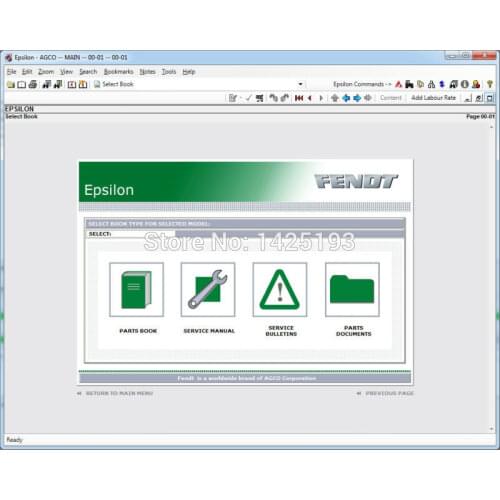Click the printer toolbar icon
Viewport: 500px width, 500px height.
(33, 84)
